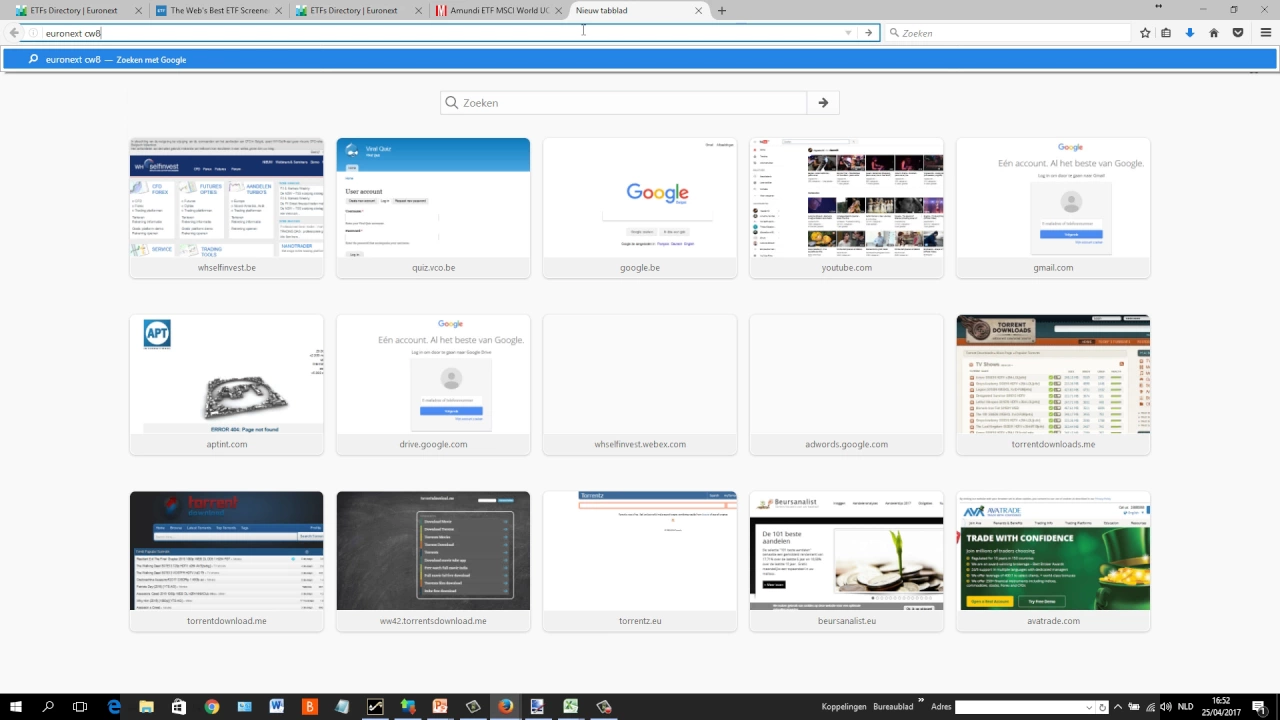Open the address bar history dropdown
Viewport: 1280px width, 720px height.
coord(848,33)
